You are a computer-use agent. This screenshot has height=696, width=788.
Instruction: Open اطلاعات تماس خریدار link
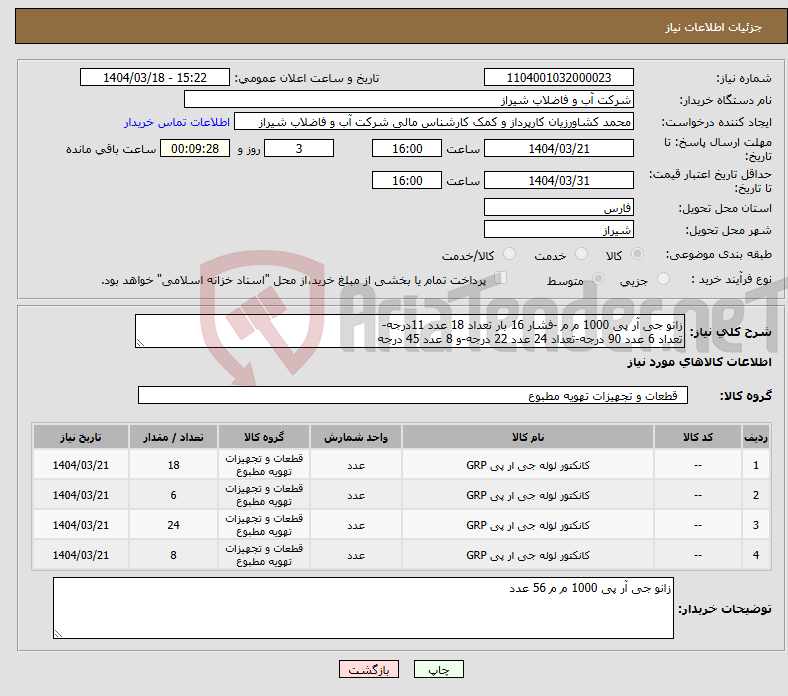tap(177, 122)
